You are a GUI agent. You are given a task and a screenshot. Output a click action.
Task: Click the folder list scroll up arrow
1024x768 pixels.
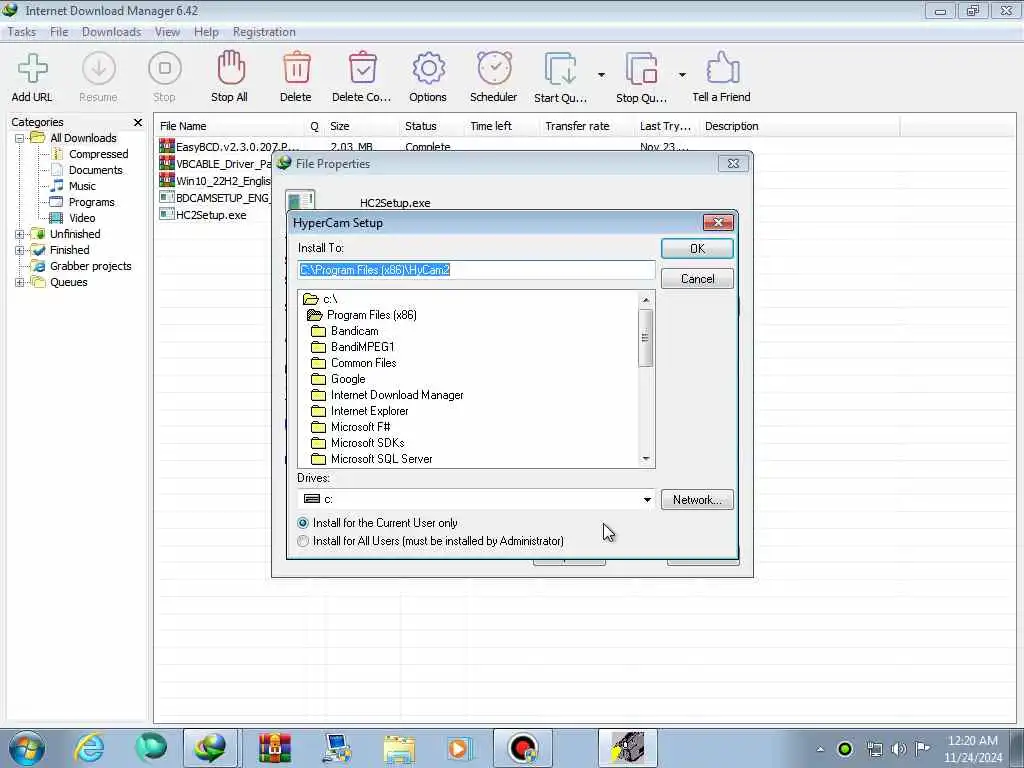pos(646,300)
